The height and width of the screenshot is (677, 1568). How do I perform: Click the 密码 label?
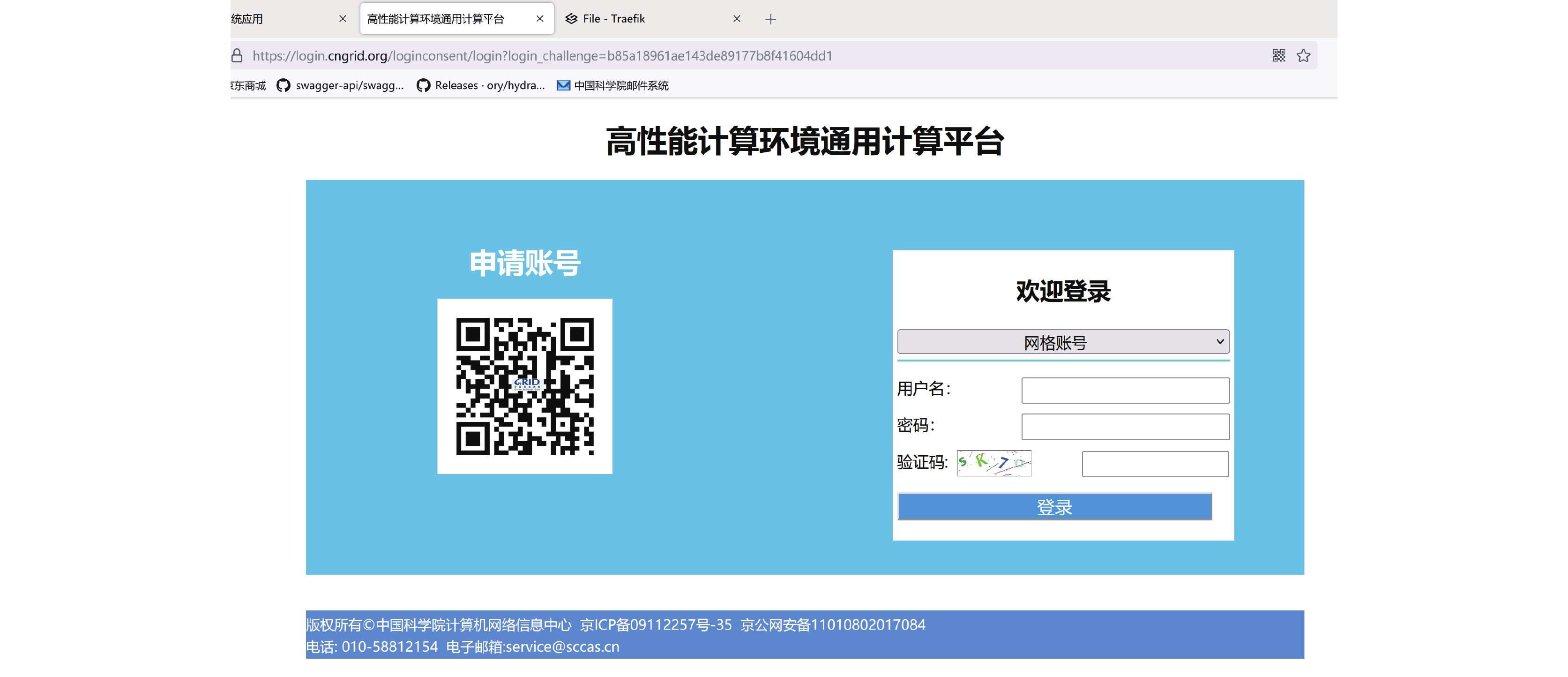click(x=916, y=425)
